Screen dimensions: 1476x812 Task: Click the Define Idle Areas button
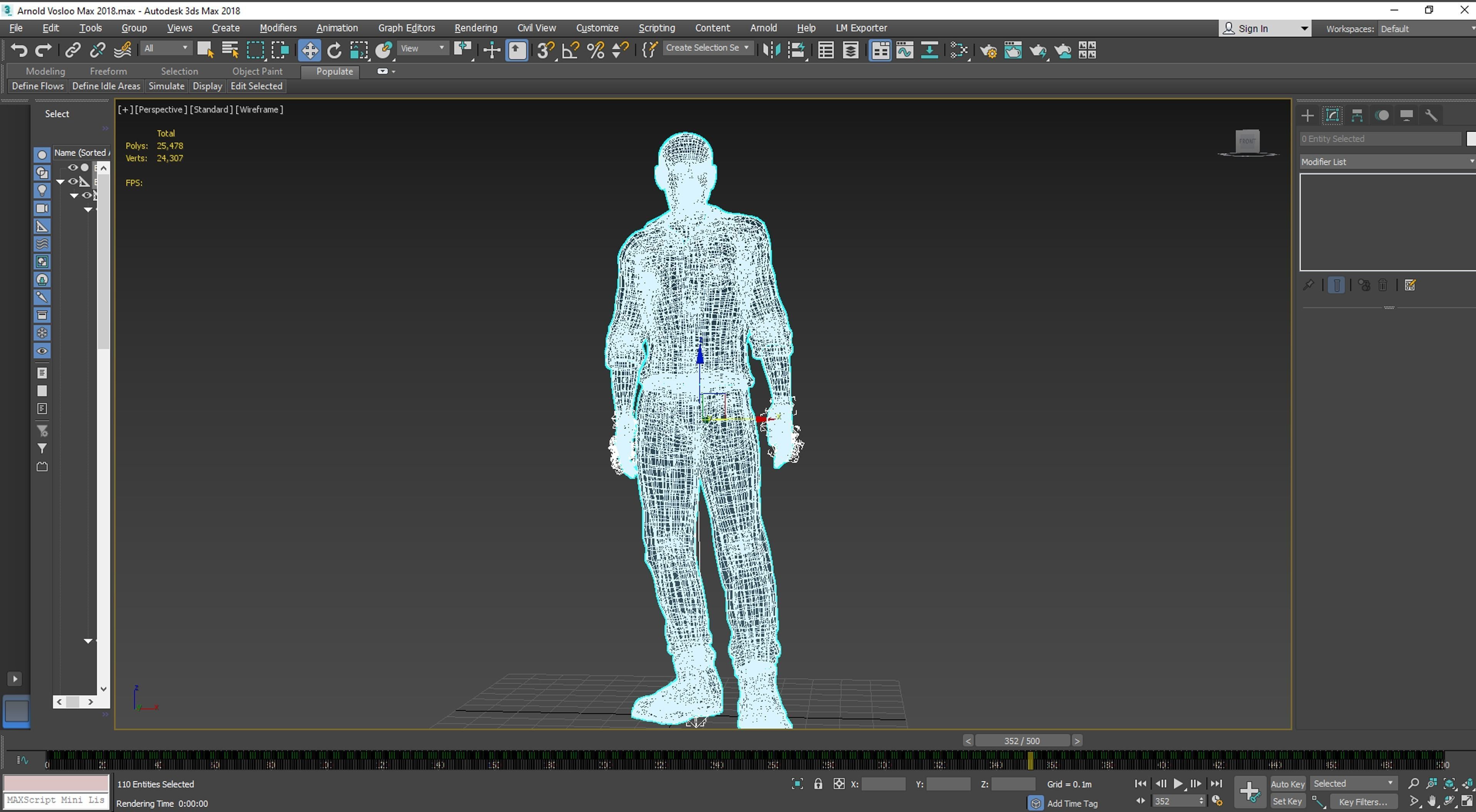pyautogui.click(x=106, y=86)
